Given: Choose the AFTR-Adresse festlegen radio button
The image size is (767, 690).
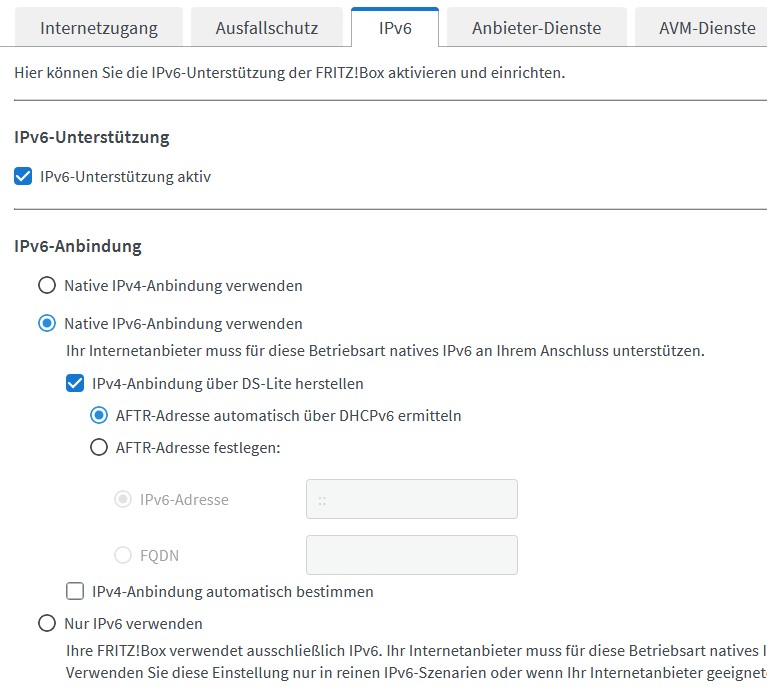Looking at the screenshot, I should point(99,448).
